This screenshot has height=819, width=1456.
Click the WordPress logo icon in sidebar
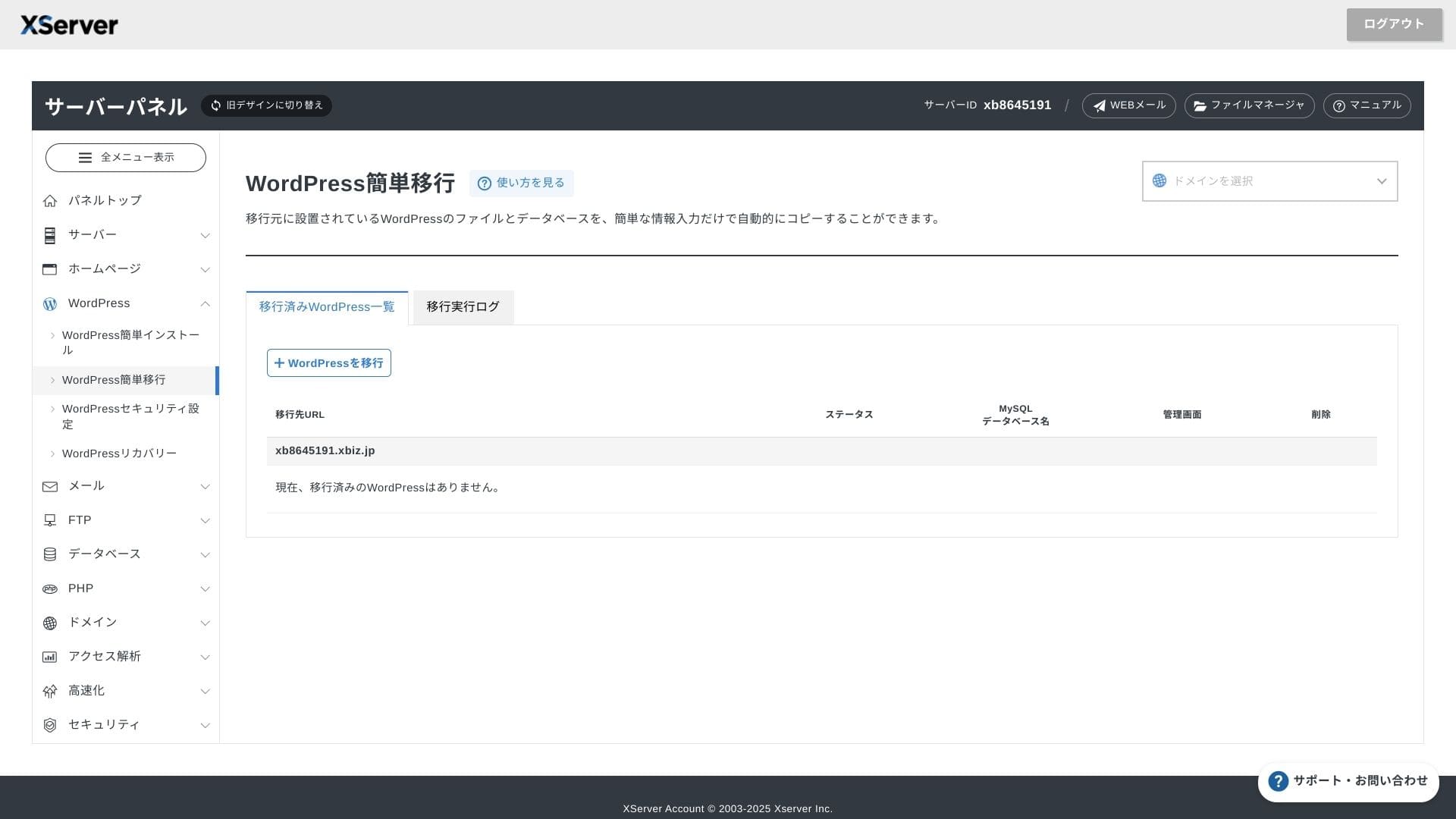coord(50,304)
